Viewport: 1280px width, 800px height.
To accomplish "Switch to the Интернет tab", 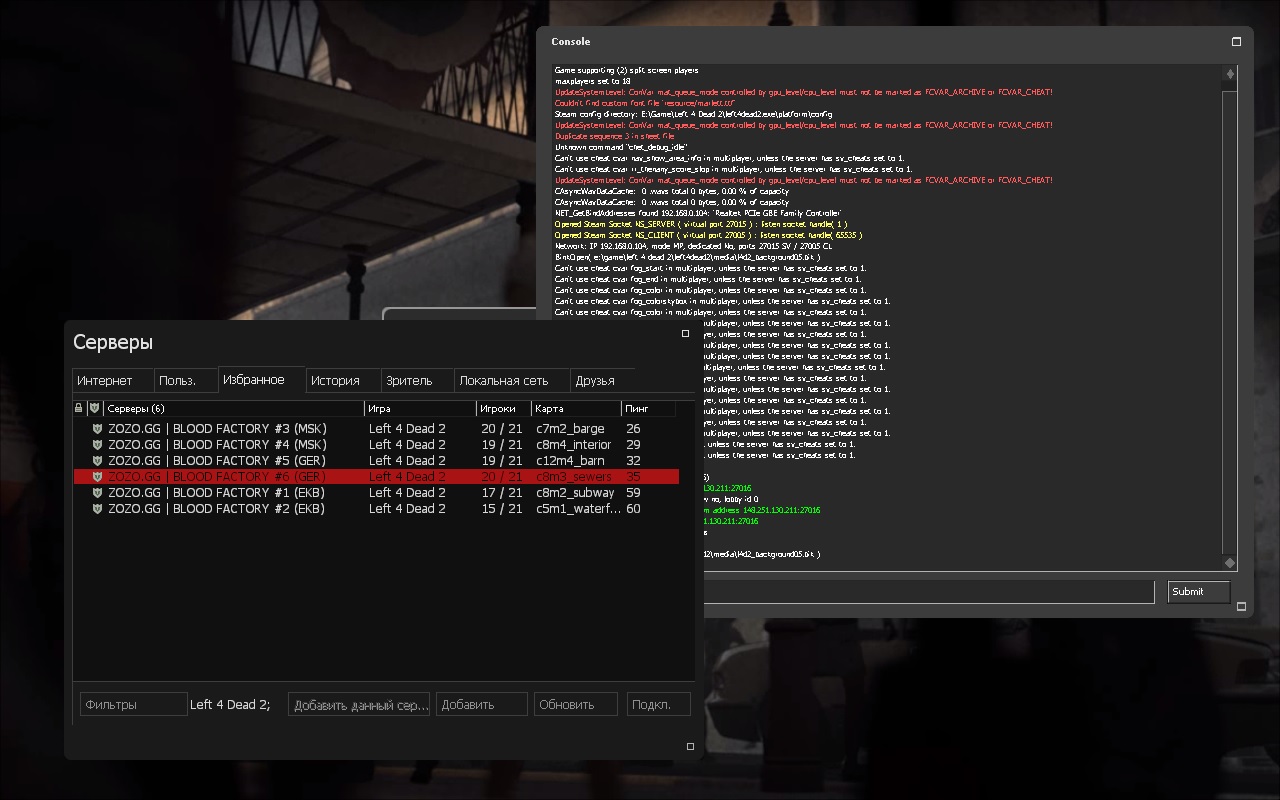I will [105, 381].
